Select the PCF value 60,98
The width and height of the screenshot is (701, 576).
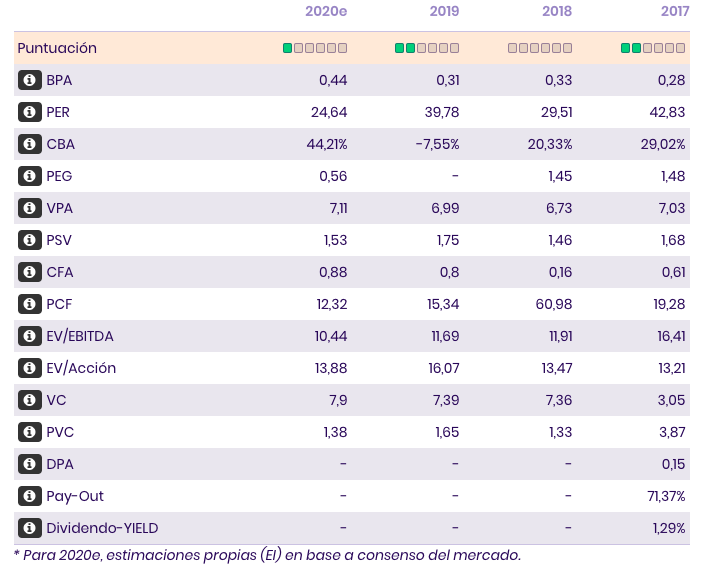pyautogui.click(x=554, y=304)
